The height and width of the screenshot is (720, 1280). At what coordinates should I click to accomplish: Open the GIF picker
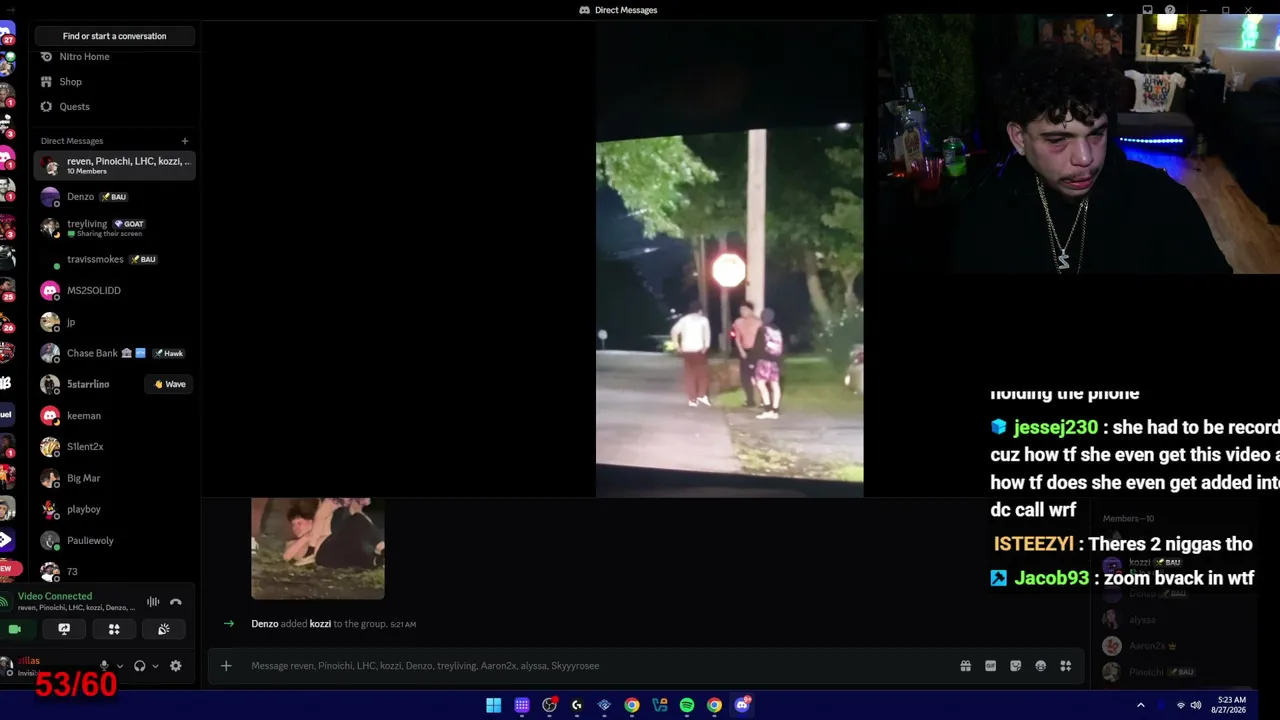(x=991, y=666)
